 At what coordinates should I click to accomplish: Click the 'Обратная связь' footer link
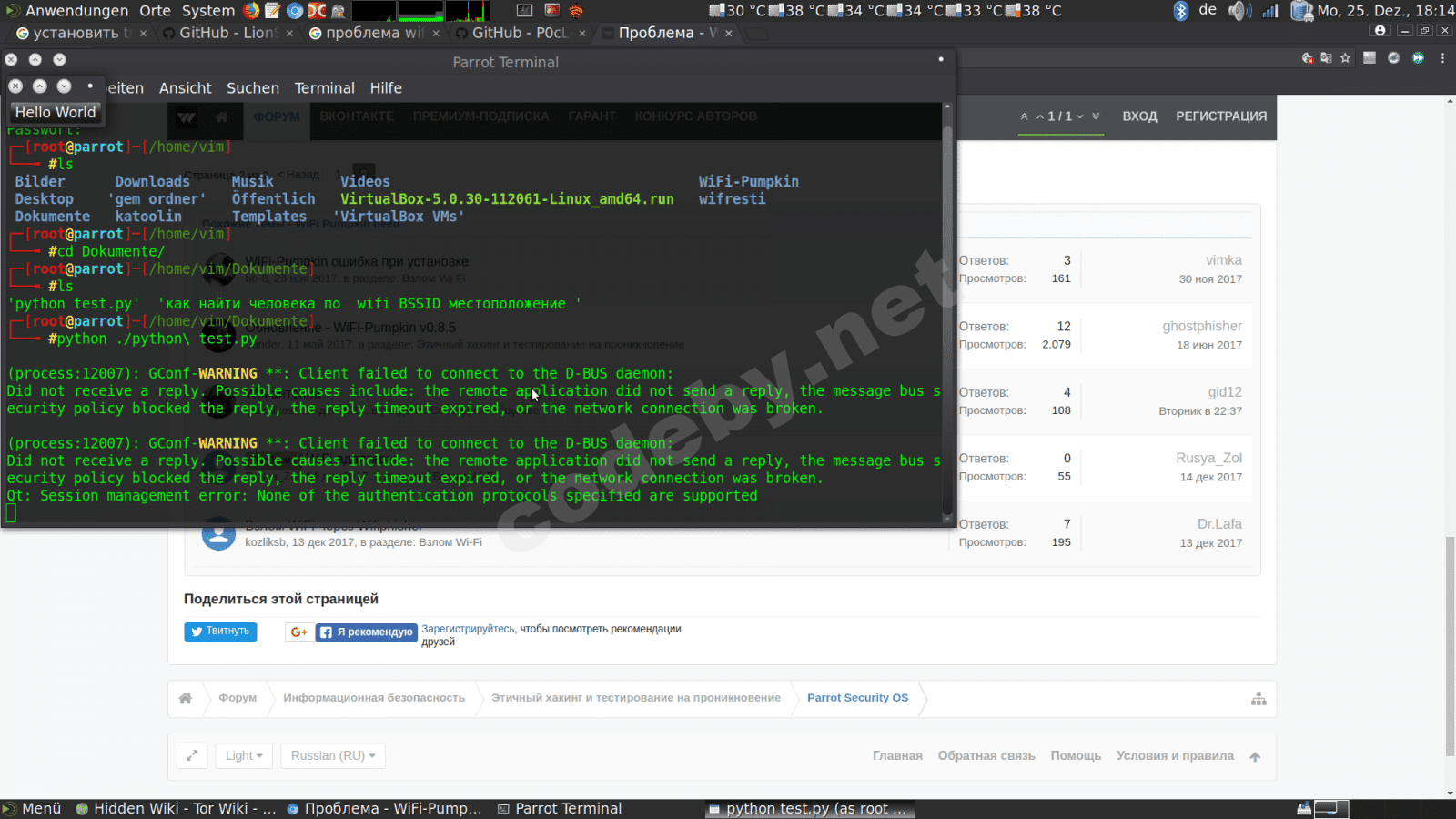click(986, 756)
